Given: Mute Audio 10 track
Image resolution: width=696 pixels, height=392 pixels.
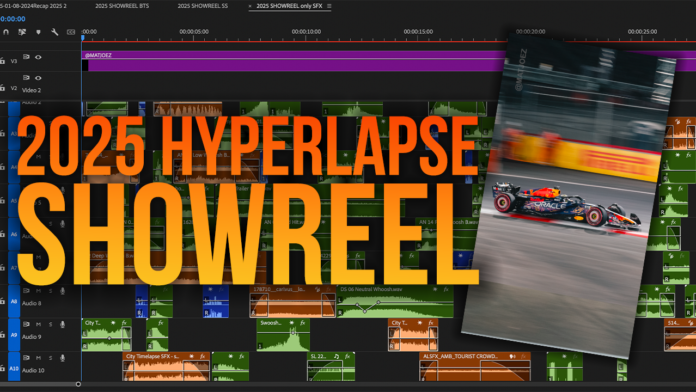Looking at the screenshot, I should 39,358.
